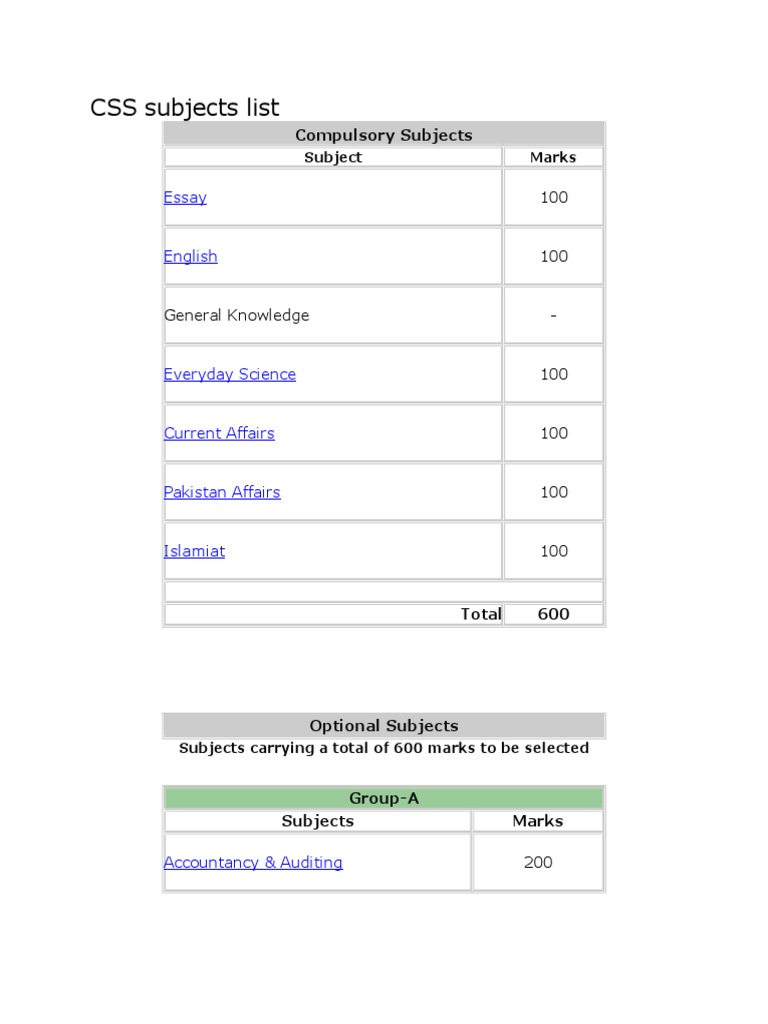Click the 600 total marks cell
Screen dimensions: 768x1024
click(x=553, y=614)
